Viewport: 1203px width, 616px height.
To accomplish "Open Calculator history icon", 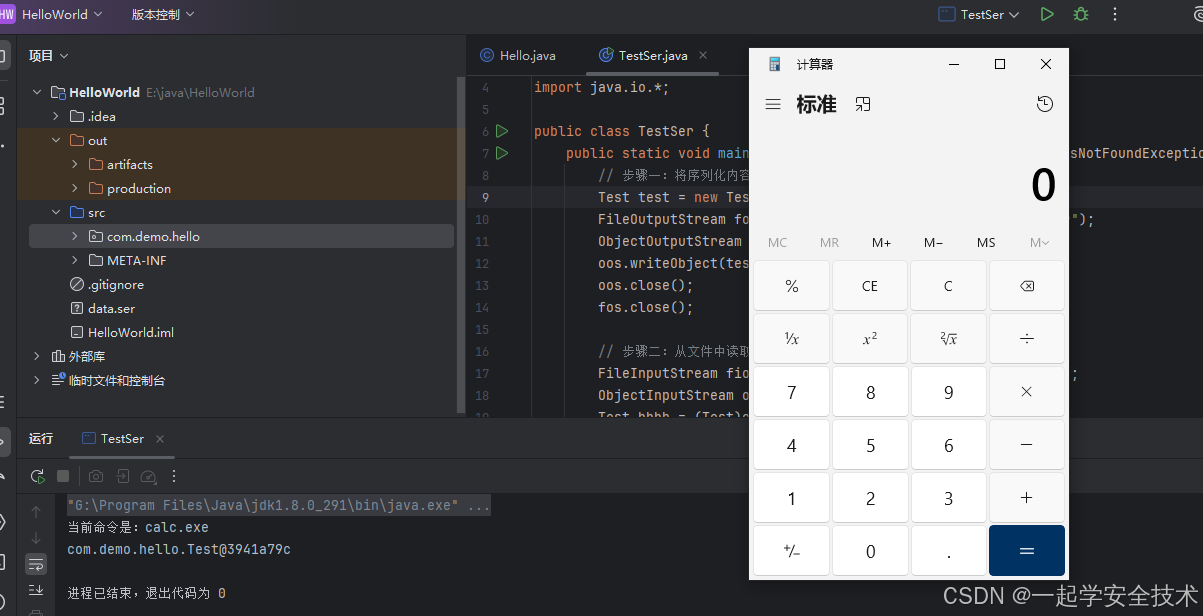I will [1045, 104].
